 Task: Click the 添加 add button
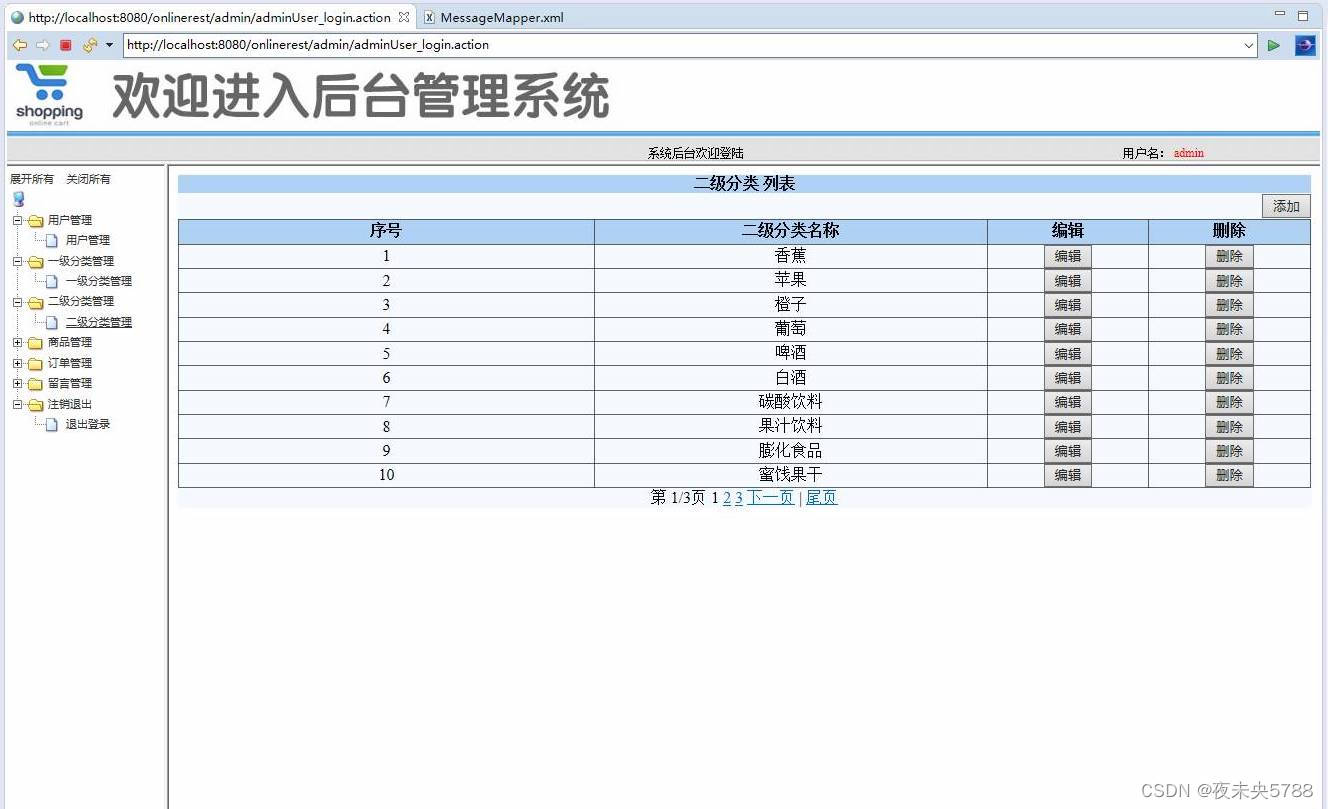[1286, 206]
